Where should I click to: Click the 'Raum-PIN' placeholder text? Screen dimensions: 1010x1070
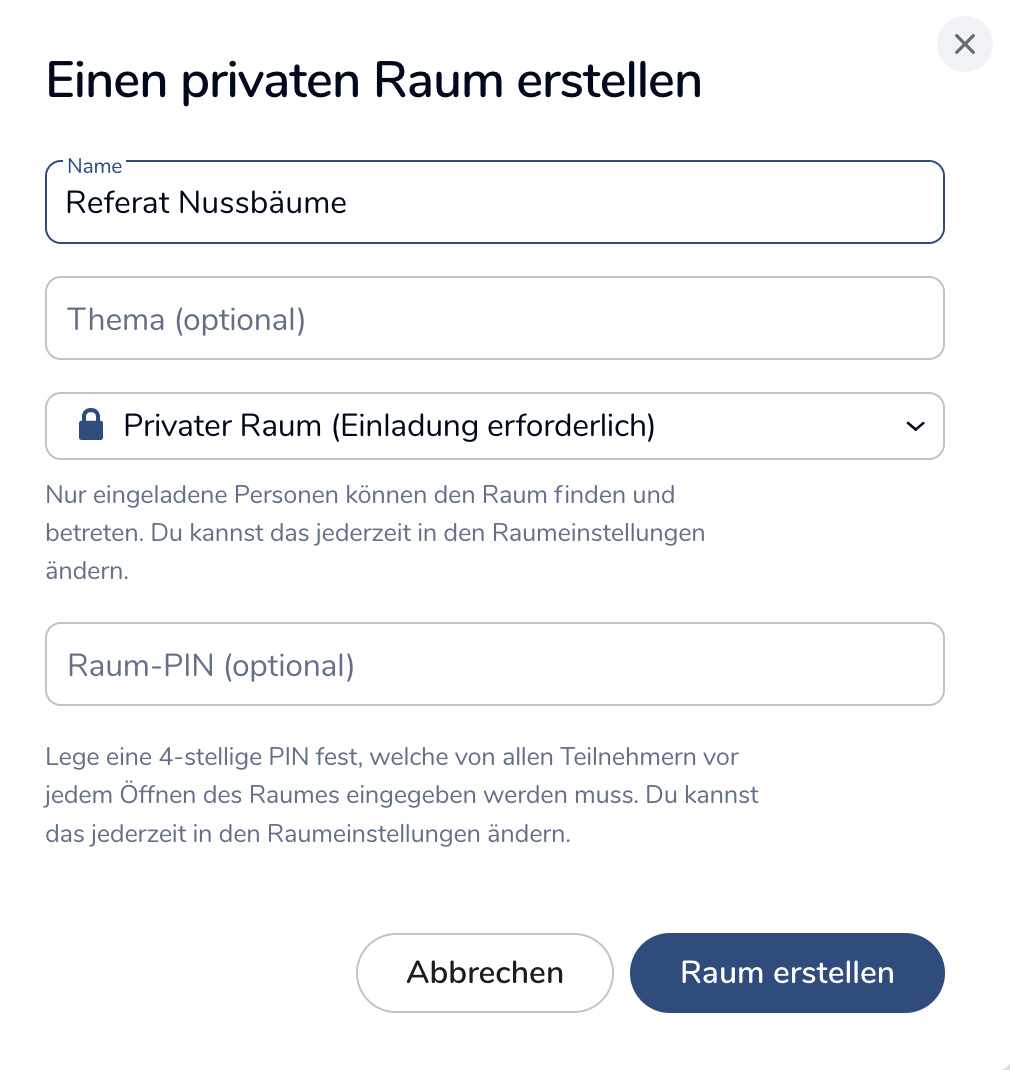[140, 666]
